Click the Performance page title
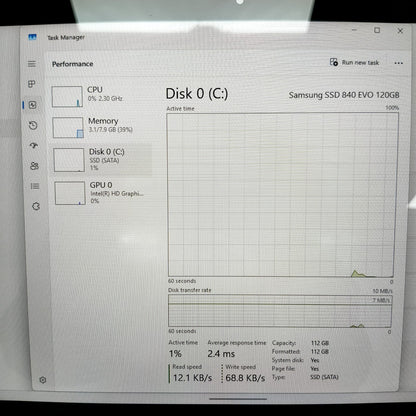Image resolution: width=416 pixels, height=416 pixels. [72, 64]
